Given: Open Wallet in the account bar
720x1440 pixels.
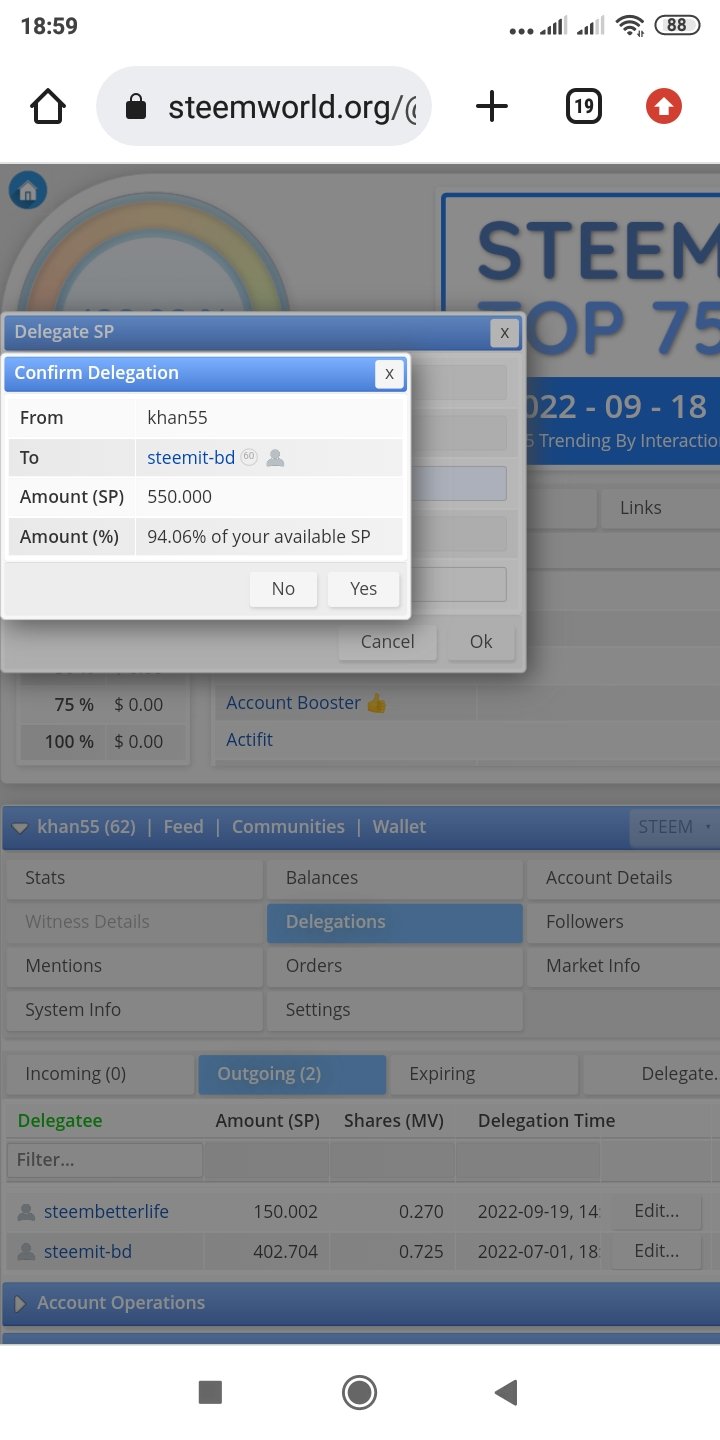Looking at the screenshot, I should 399,827.
